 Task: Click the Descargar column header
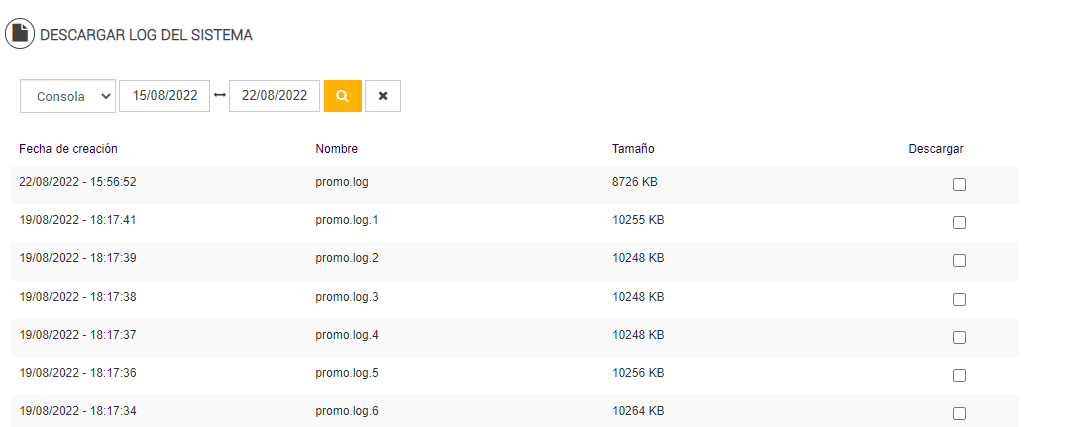[935, 149]
